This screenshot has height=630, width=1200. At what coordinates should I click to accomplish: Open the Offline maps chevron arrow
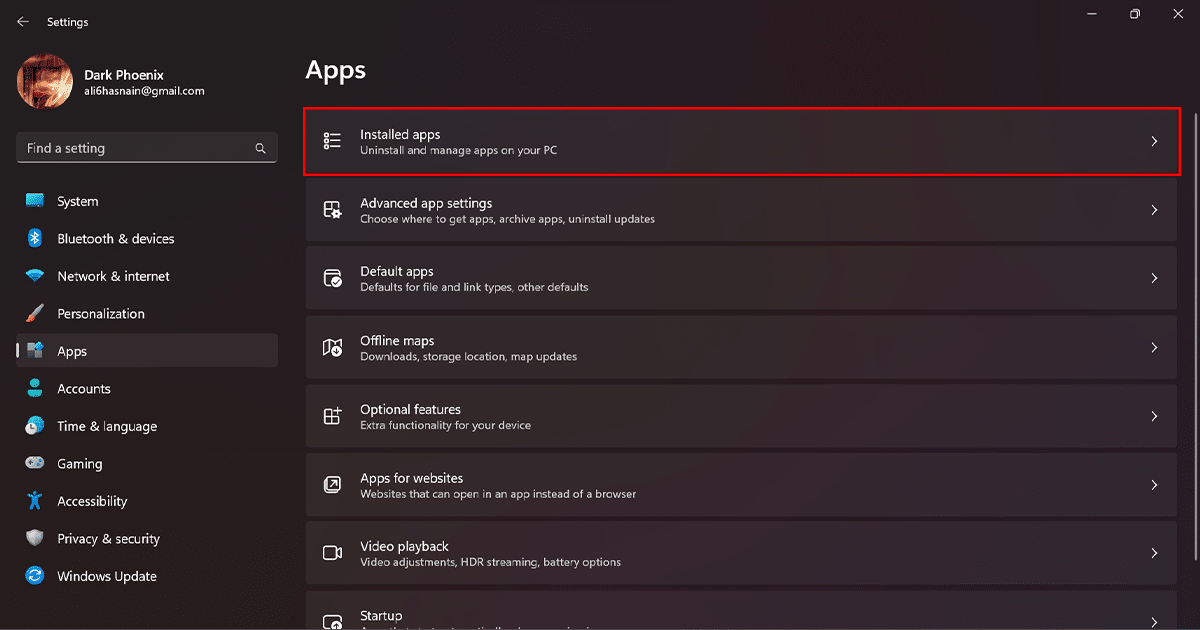1154,347
